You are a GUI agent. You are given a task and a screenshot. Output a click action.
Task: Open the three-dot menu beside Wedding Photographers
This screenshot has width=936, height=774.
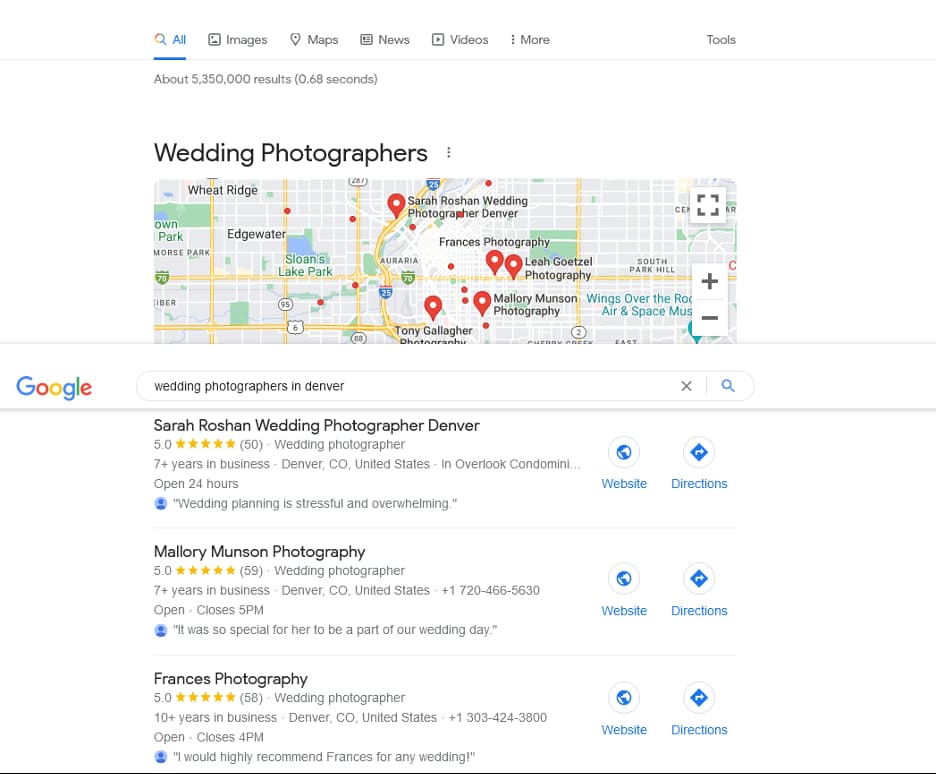point(448,153)
